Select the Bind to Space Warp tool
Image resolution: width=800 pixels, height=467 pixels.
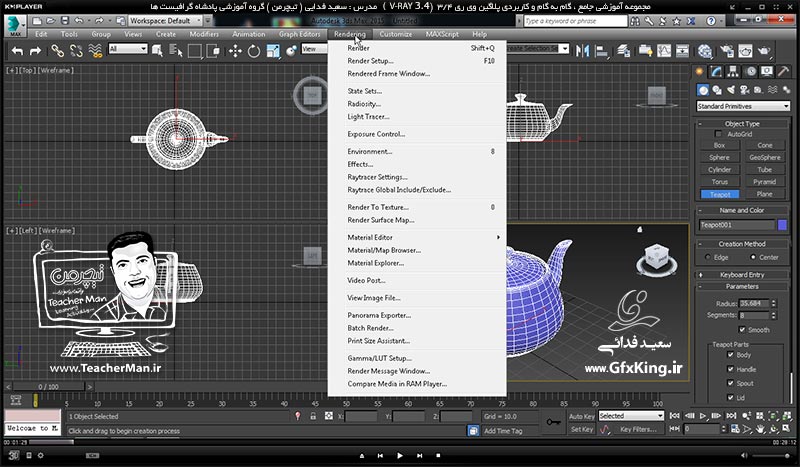(95, 51)
